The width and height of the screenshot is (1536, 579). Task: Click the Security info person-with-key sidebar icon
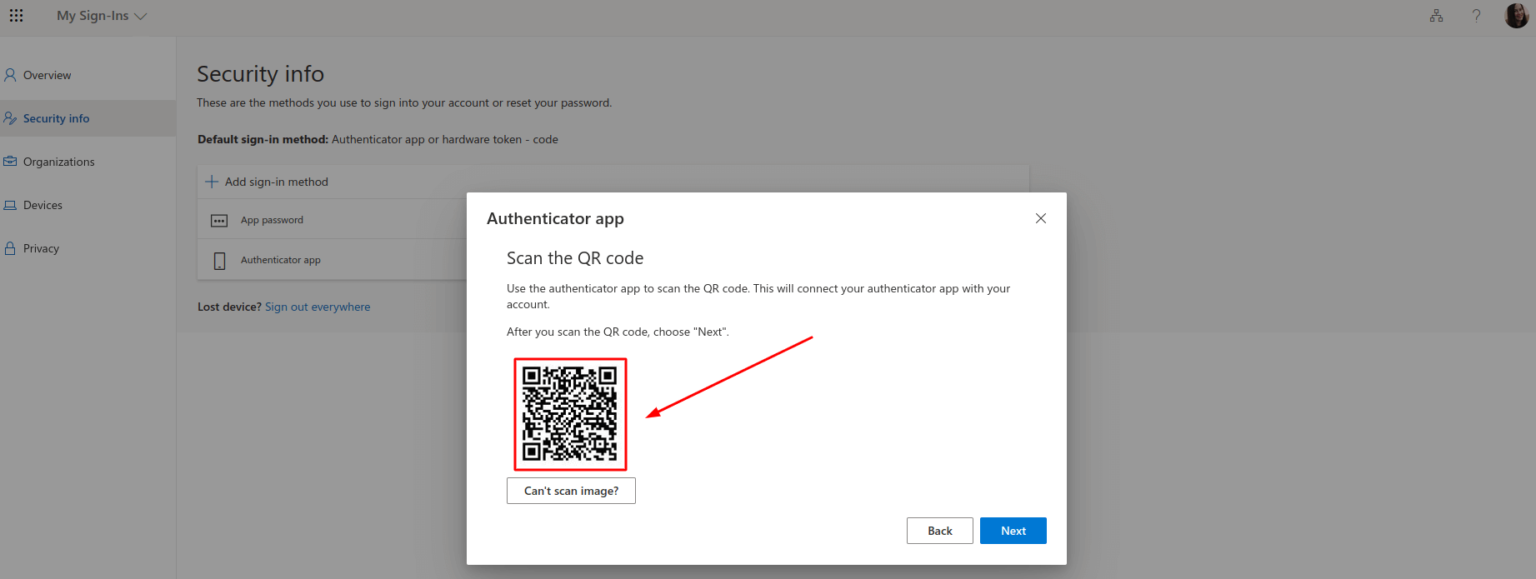click(x=10, y=117)
